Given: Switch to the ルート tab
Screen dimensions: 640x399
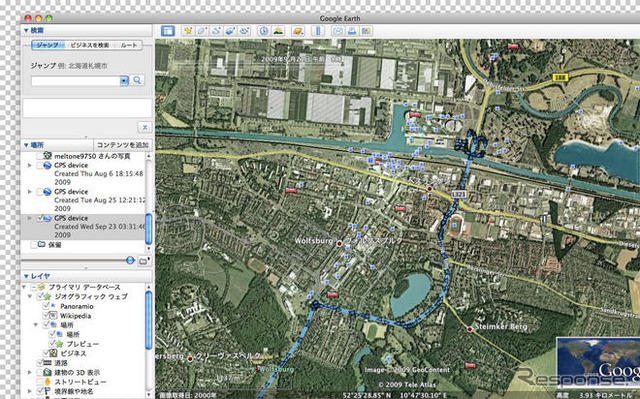Looking at the screenshot, I should click(x=129, y=45).
